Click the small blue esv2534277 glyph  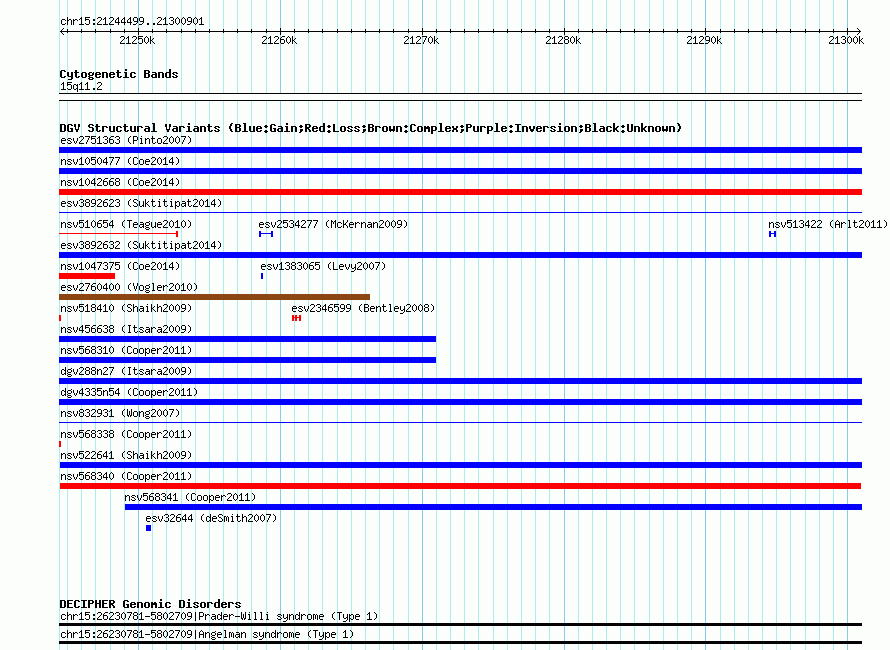(x=266, y=234)
